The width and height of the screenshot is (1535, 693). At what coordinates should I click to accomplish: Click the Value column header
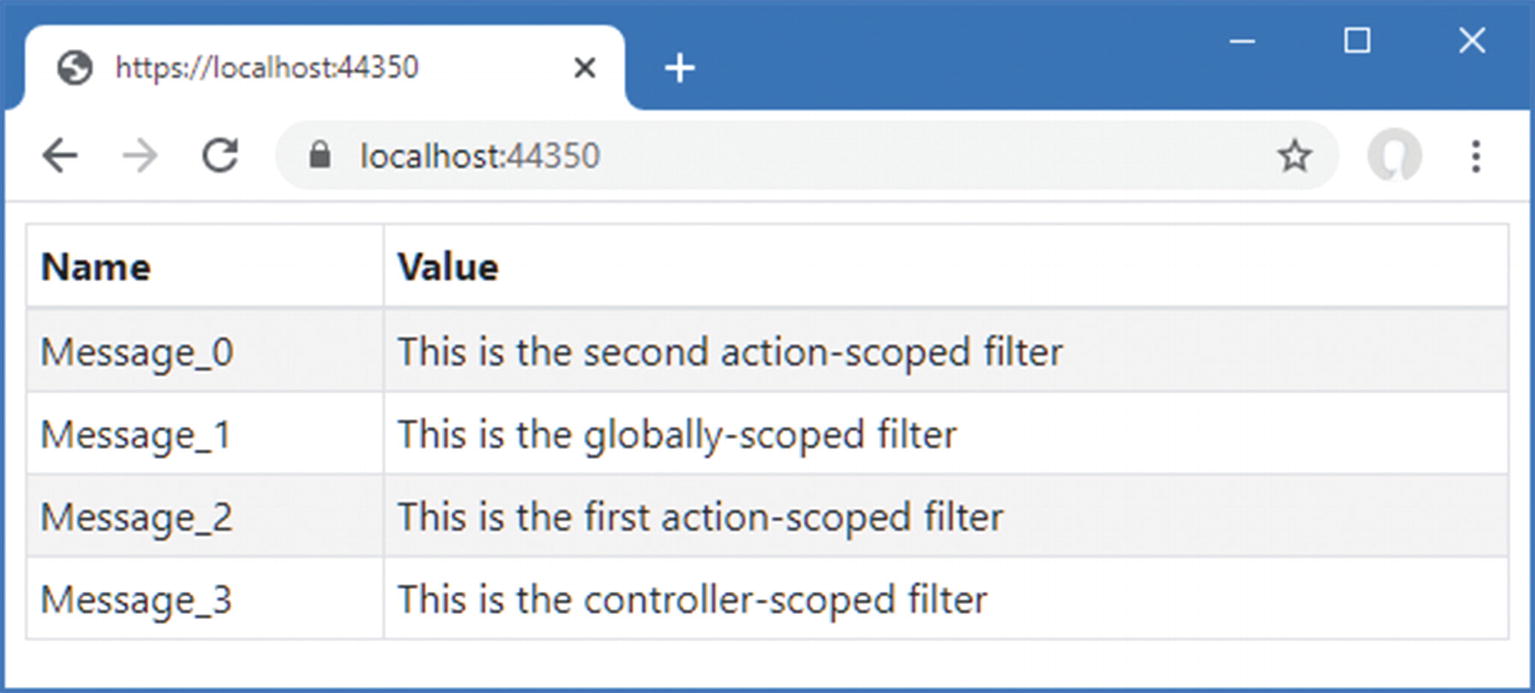pyautogui.click(x=448, y=267)
